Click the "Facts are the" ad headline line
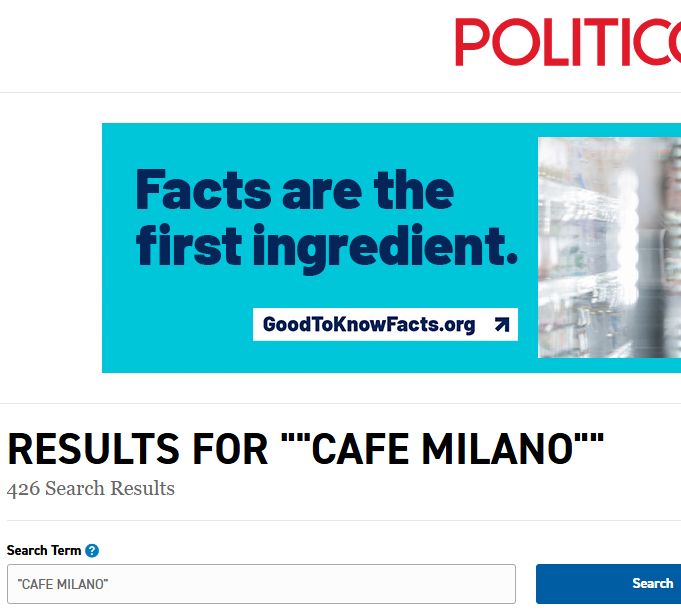 [294, 190]
